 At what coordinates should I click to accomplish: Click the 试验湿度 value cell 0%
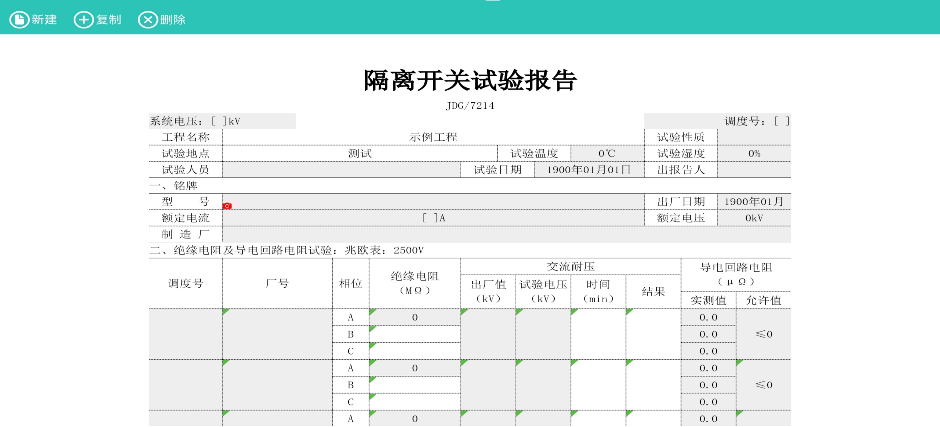pyautogui.click(x=753, y=153)
